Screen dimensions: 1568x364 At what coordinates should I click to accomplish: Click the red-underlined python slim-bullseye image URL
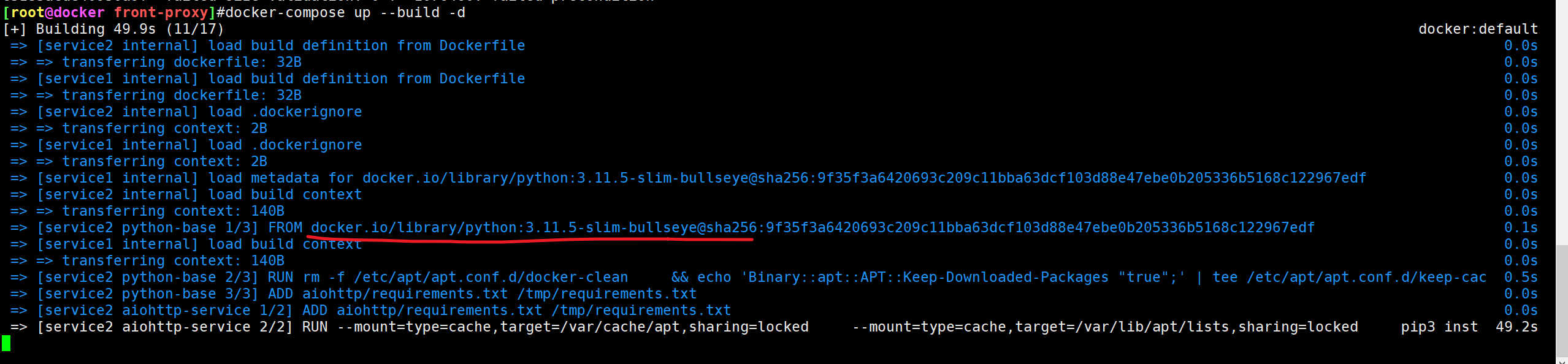(x=534, y=228)
